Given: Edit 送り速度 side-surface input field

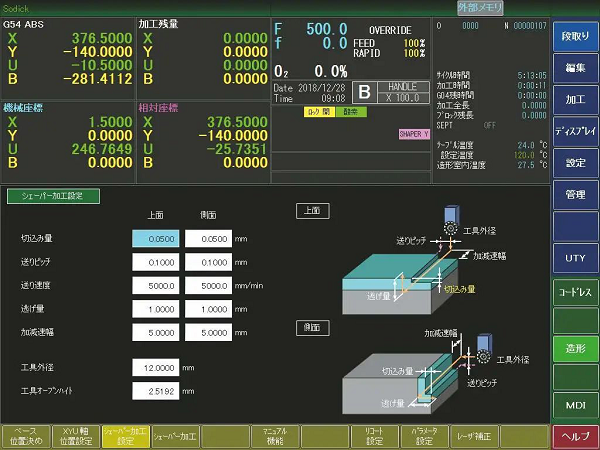Looking at the screenshot, I should (x=208, y=285).
